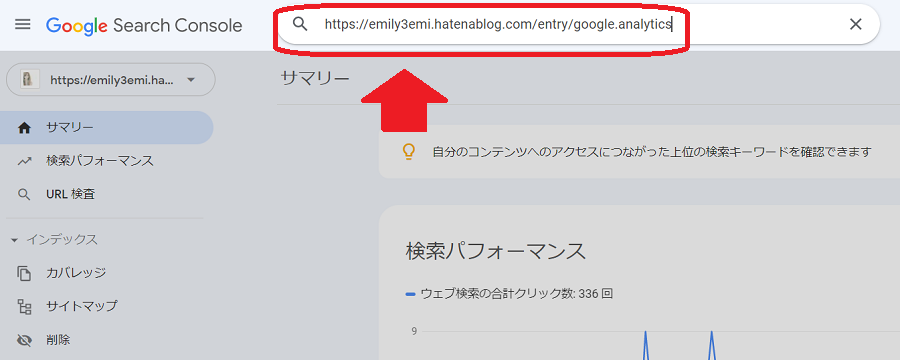Open 検索パフォーマンス in the sidebar
The width and height of the screenshot is (900, 360).
click(x=107, y=161)
